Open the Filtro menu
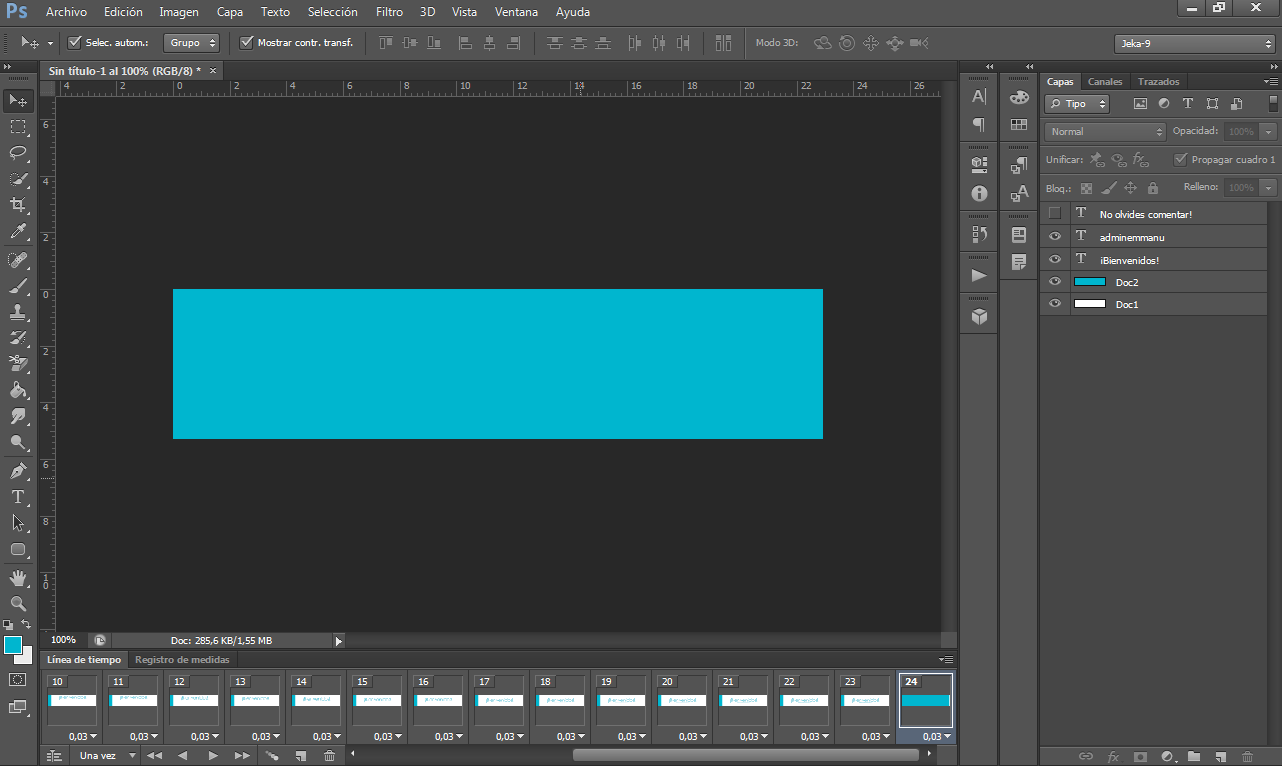The width and height of the screenshot is (1282, 768). (389, 12)
